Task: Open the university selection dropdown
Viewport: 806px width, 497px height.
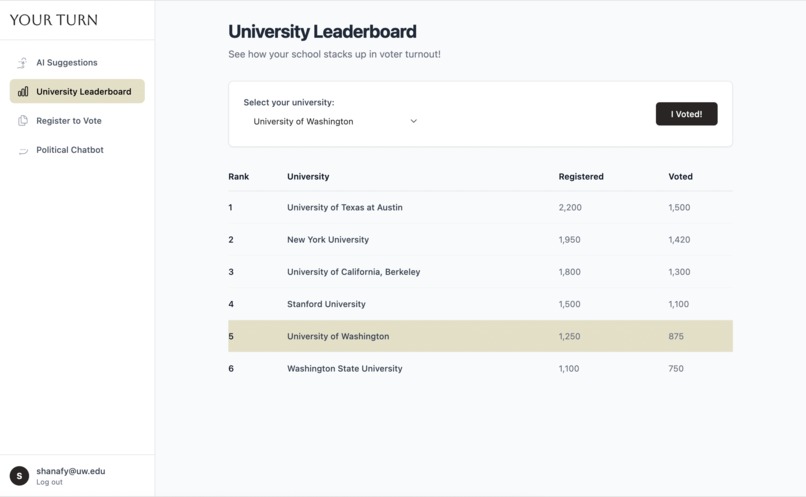Action: coord(334,121)
